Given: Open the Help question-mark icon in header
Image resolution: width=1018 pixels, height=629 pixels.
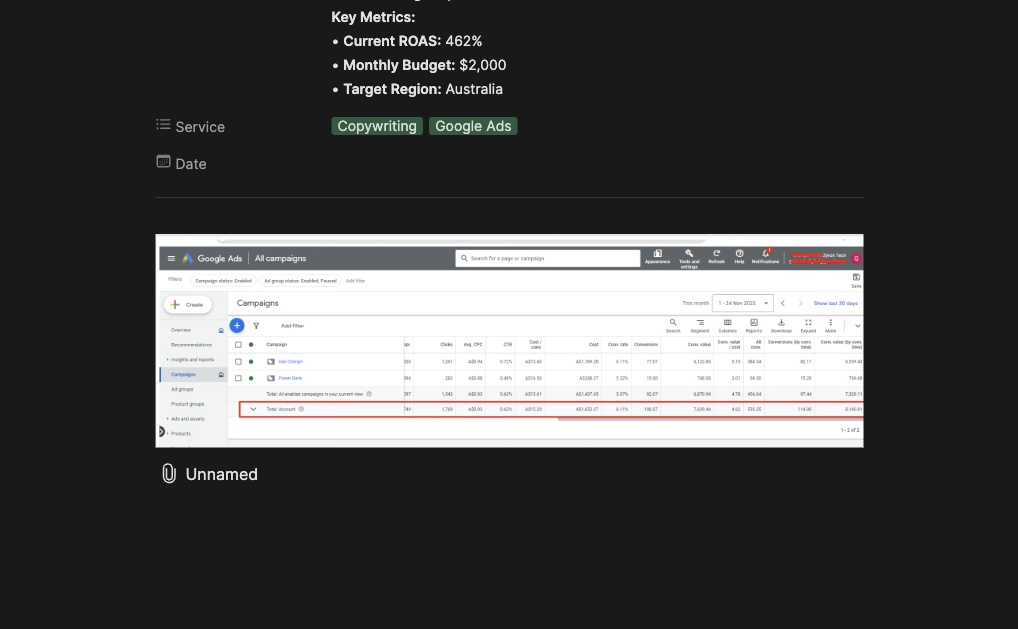Looking at the screenshot, I should (x=739, y=256).
